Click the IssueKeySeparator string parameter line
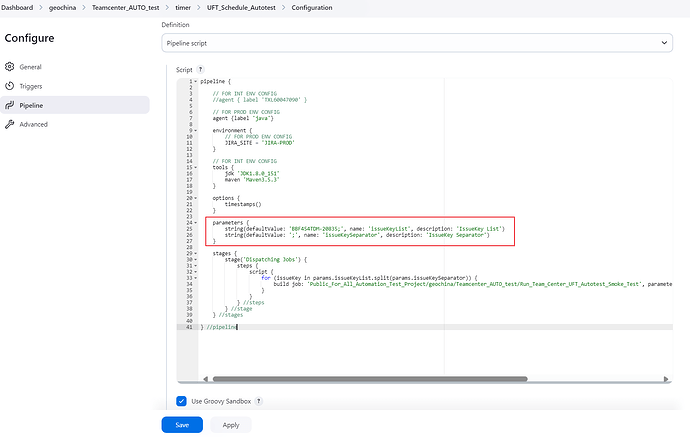The height and width of the screenshot is (437, 690). 357,235
